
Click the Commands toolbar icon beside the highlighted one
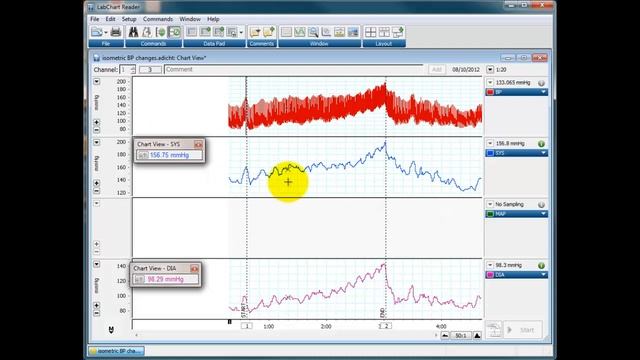tap(160, 32)
